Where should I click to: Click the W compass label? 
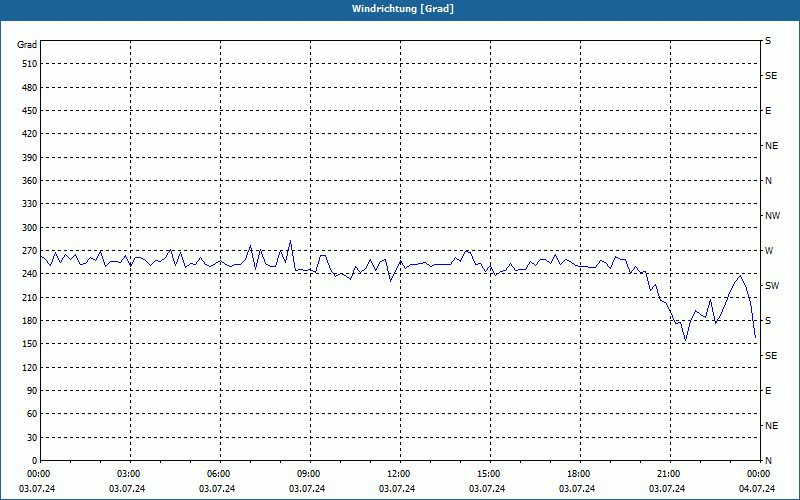click(769, 251)
